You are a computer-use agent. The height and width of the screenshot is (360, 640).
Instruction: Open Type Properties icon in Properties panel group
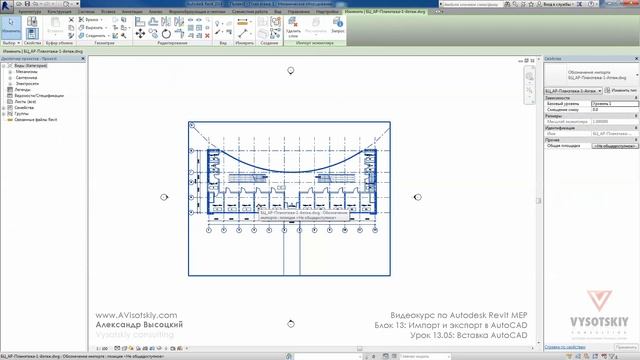point(32,21)
